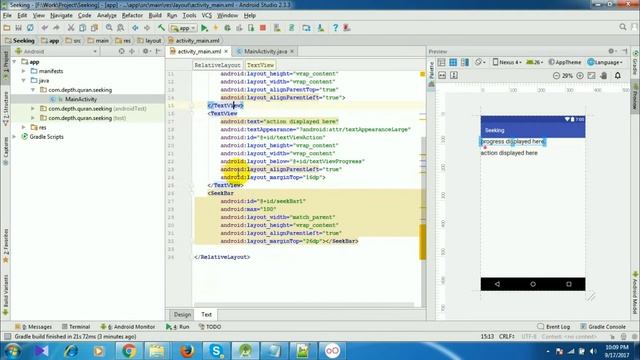Open the TODO tool window
Image resolution: width=640 pixels, height=360 pixels.
(x=210, y=327)
